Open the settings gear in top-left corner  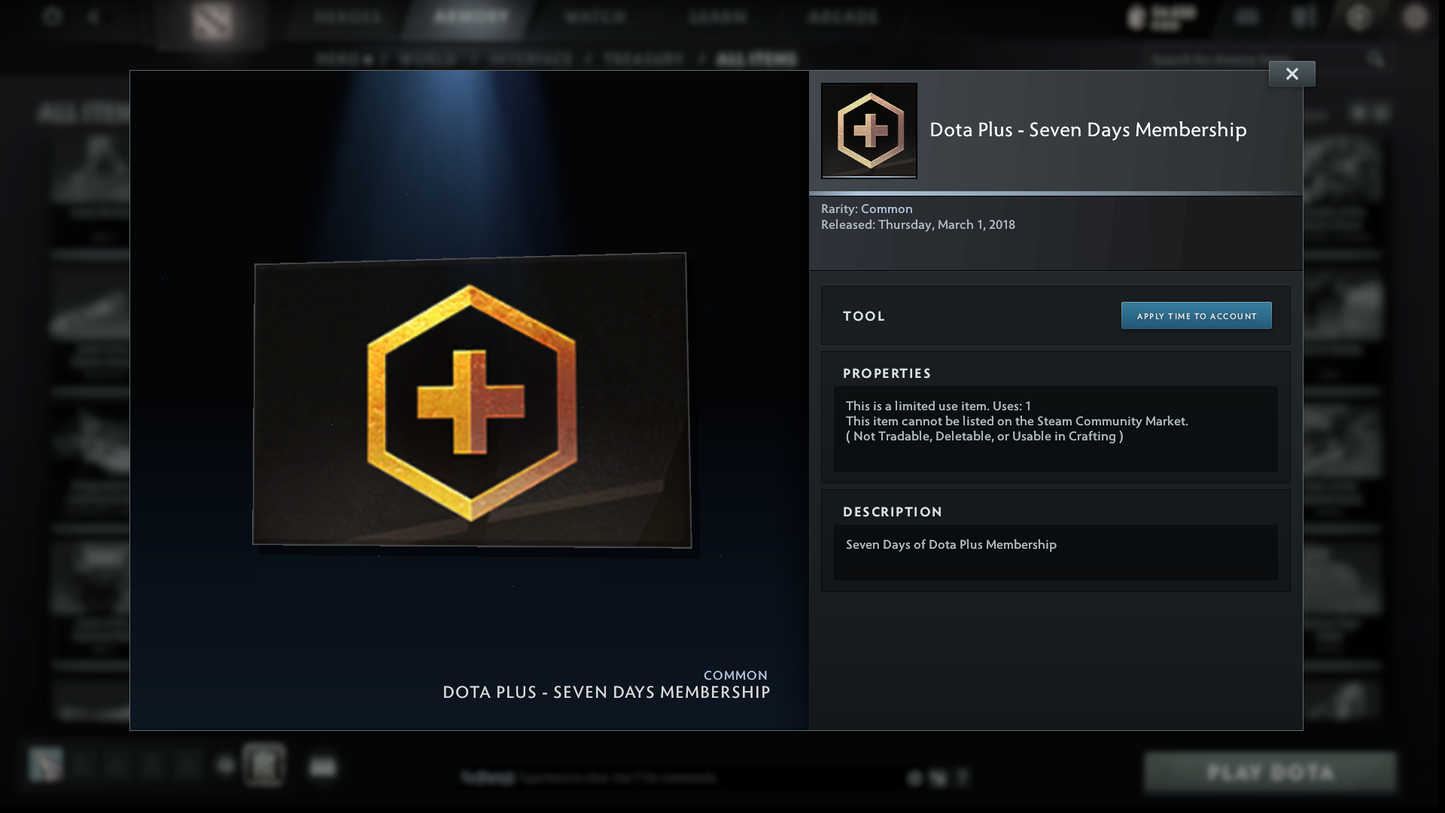pyautogui.click(x=52, y=17)
